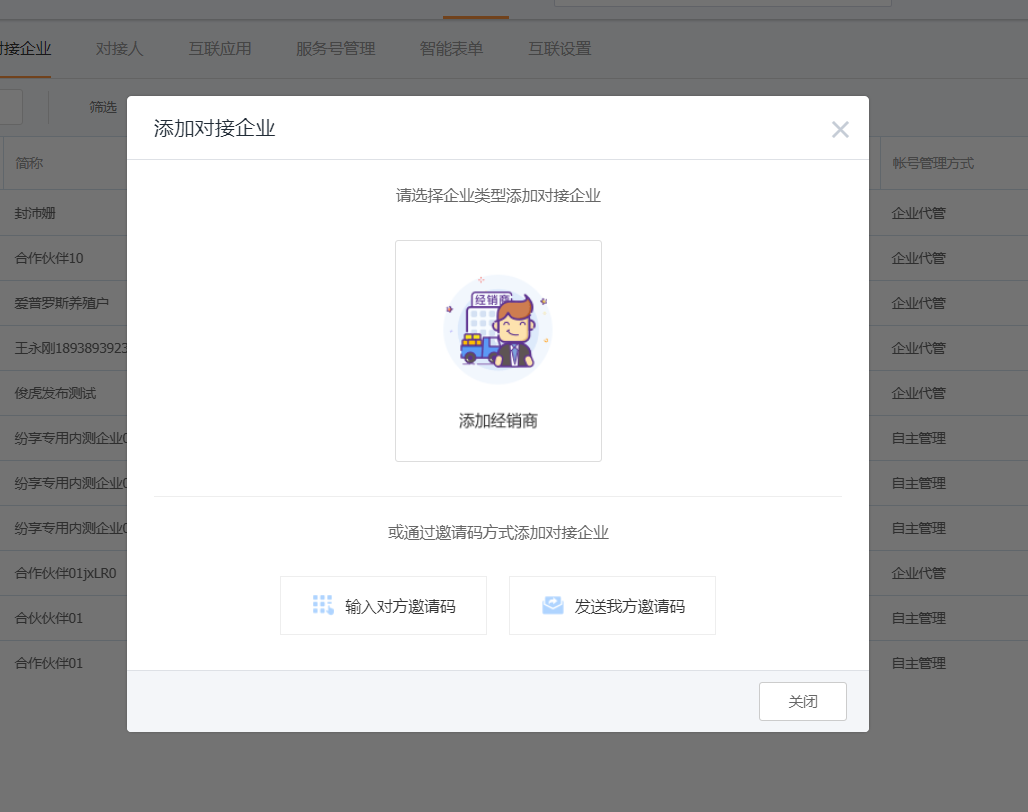Click the dialog heading 请选择企业类型添加对接企业
This screenshot has height=812, width=1028.
tap(498, 195)
